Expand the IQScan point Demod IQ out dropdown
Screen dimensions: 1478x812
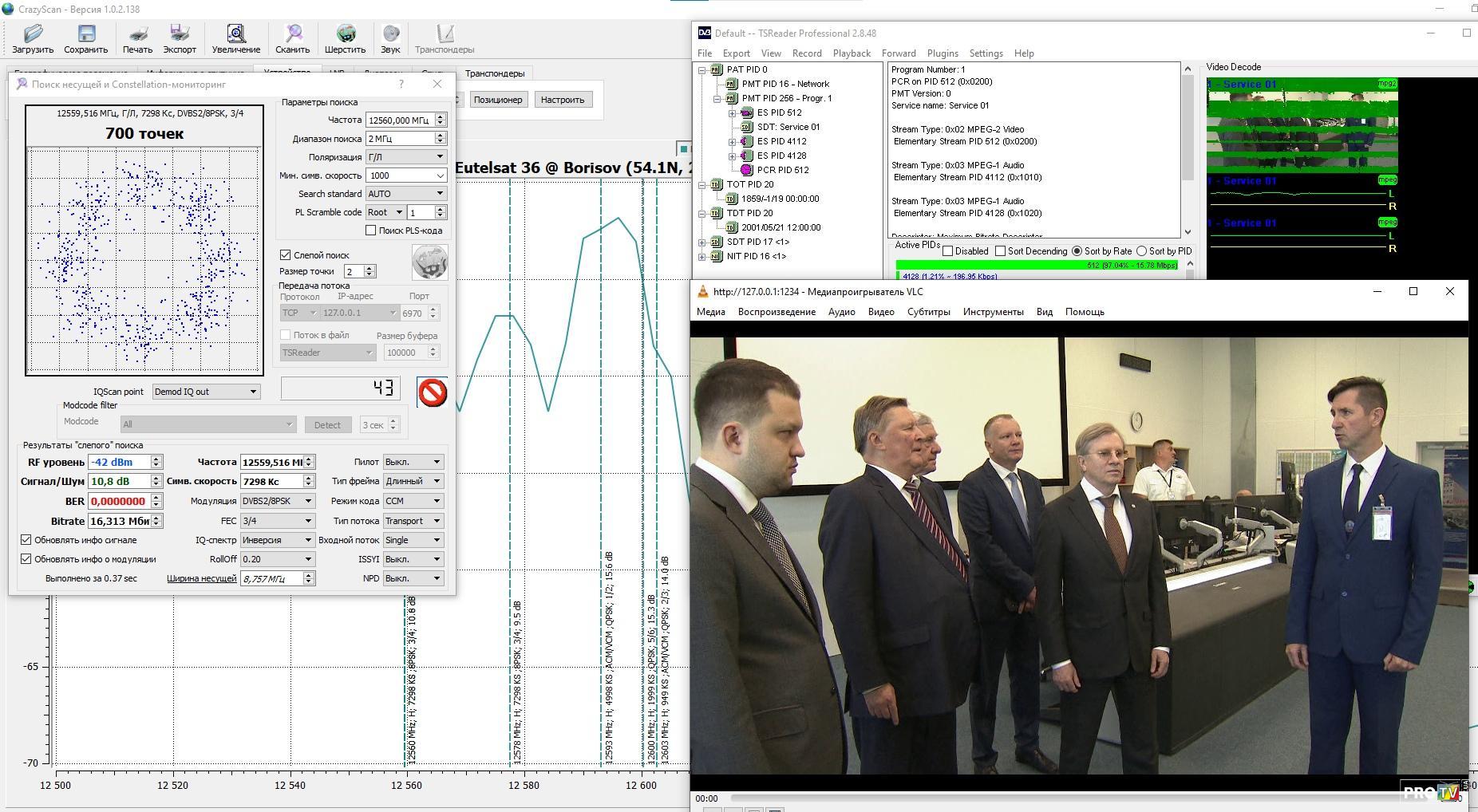coord(206,392)
